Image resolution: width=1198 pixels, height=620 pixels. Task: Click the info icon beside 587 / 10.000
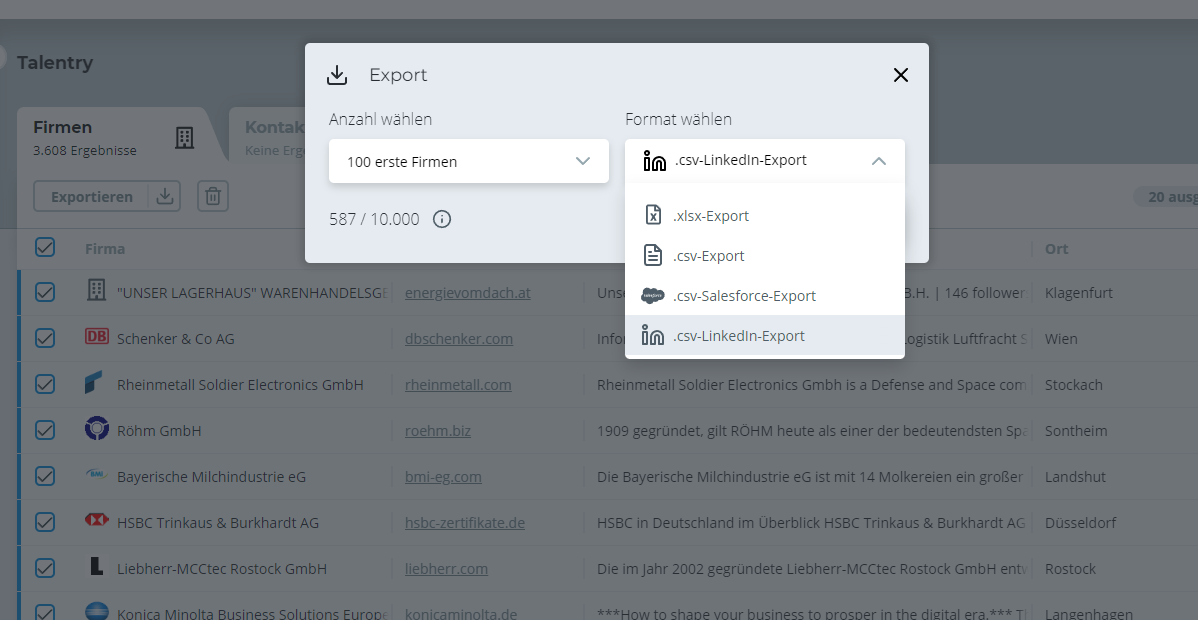coord(441,218)
